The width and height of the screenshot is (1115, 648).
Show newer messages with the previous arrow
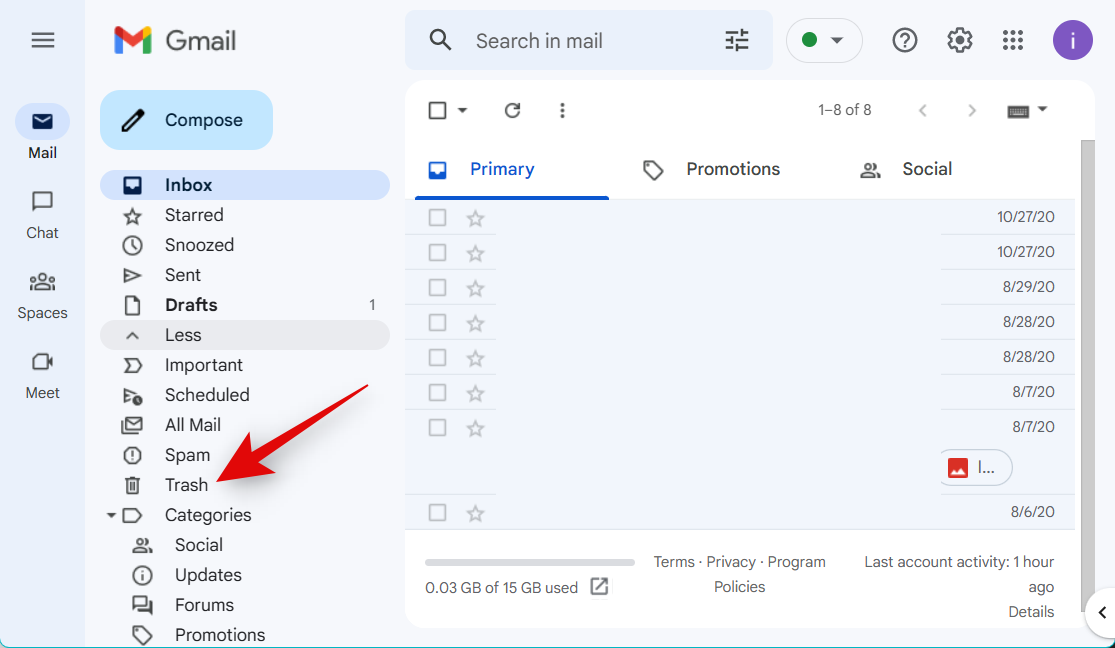click(x=923, y=110)
